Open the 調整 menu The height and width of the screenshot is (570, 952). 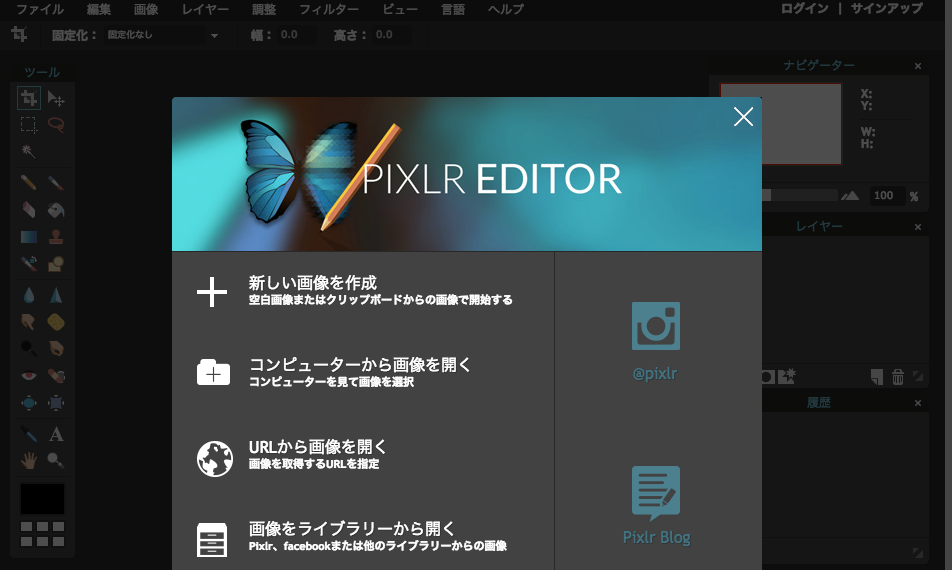[x=264, y=9]
